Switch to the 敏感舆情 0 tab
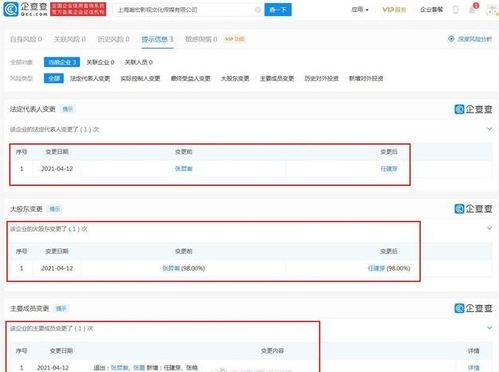This screenshot has width=499, height=372. pos(201,39)
